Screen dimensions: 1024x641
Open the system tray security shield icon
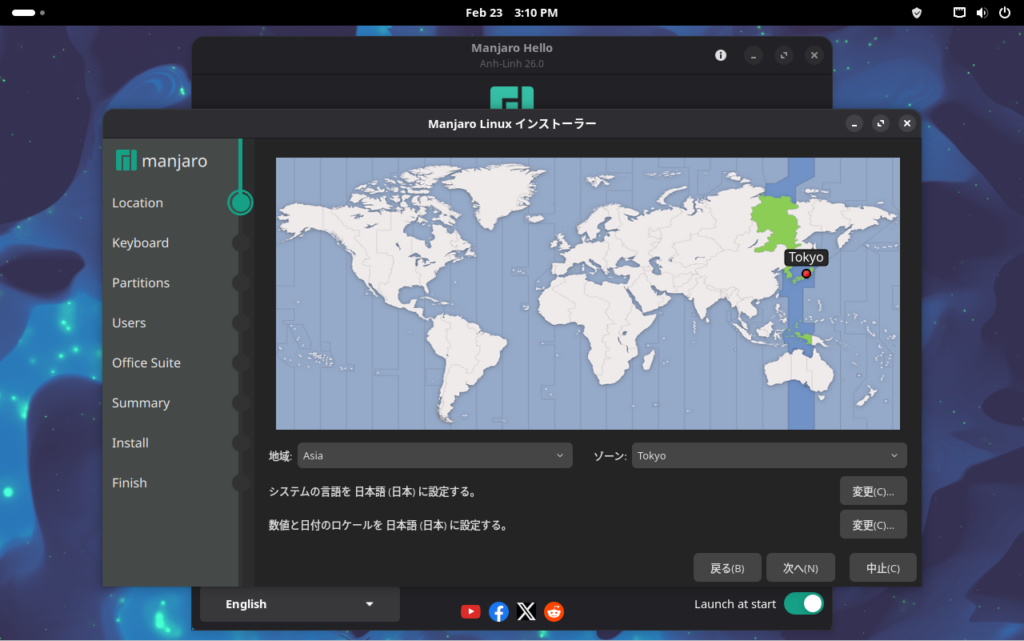[916, 13]
